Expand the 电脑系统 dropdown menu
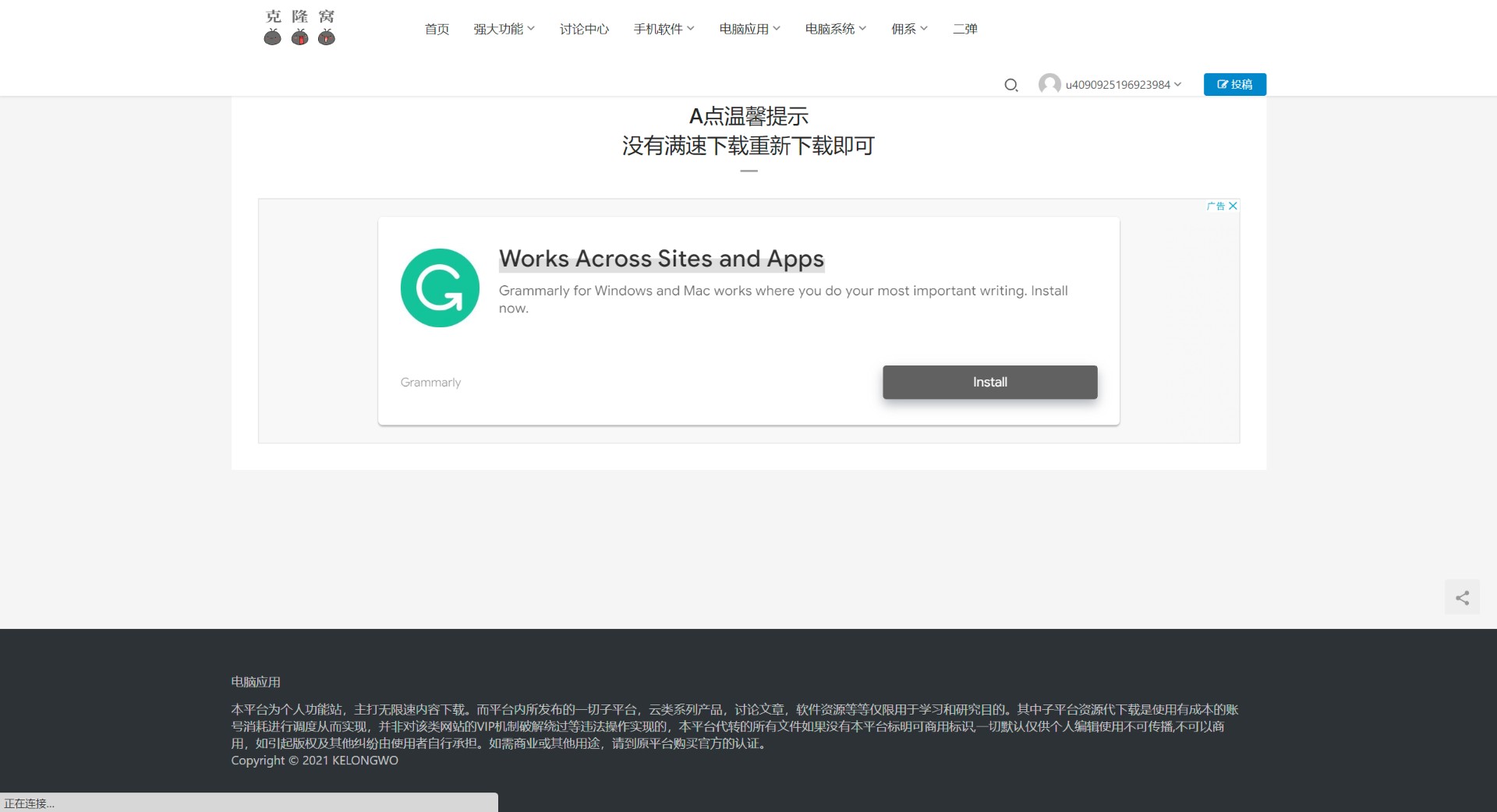1497x812 pixels. (x=836, y=29)
